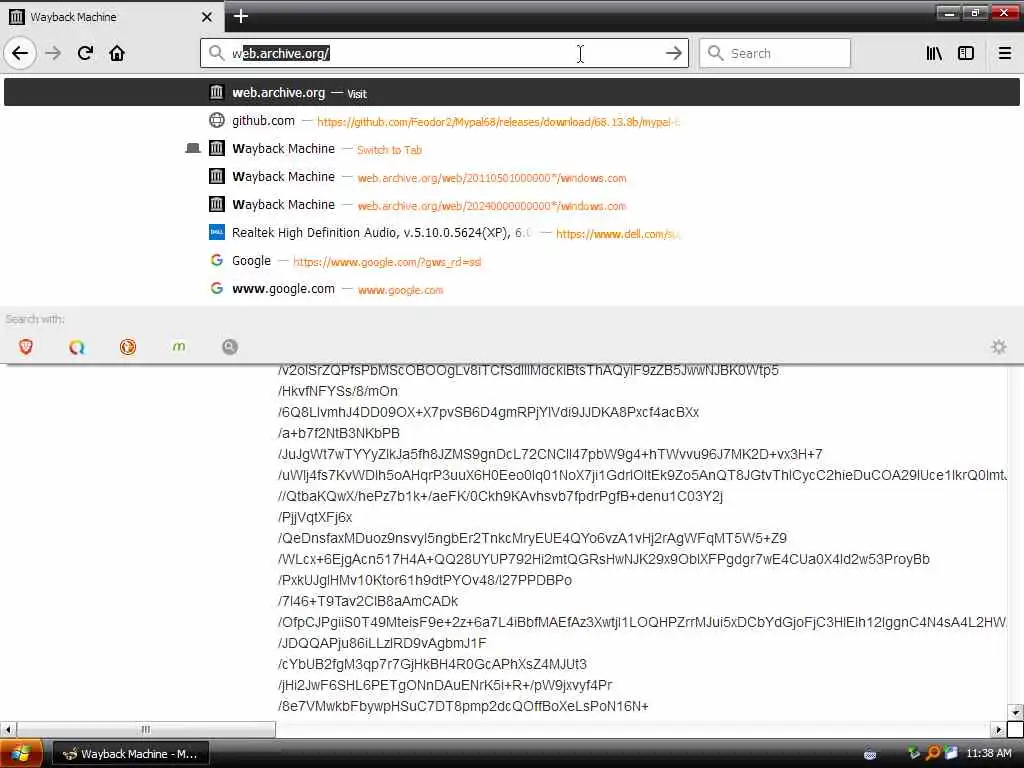Screen dimensions: 1024x768
Task: Choose the web.archive.org Visit suggestion
Action: click(x=512, y=93)
